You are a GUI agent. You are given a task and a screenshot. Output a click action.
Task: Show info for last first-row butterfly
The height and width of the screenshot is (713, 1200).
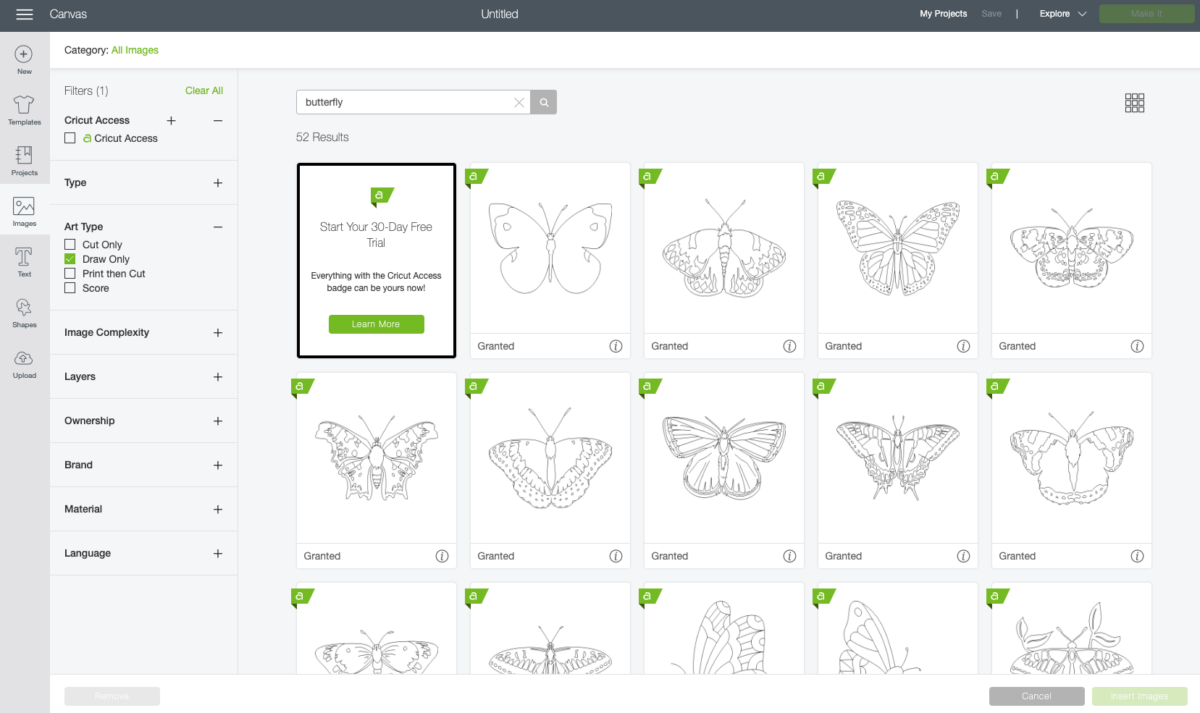[x=1137, y=346]
